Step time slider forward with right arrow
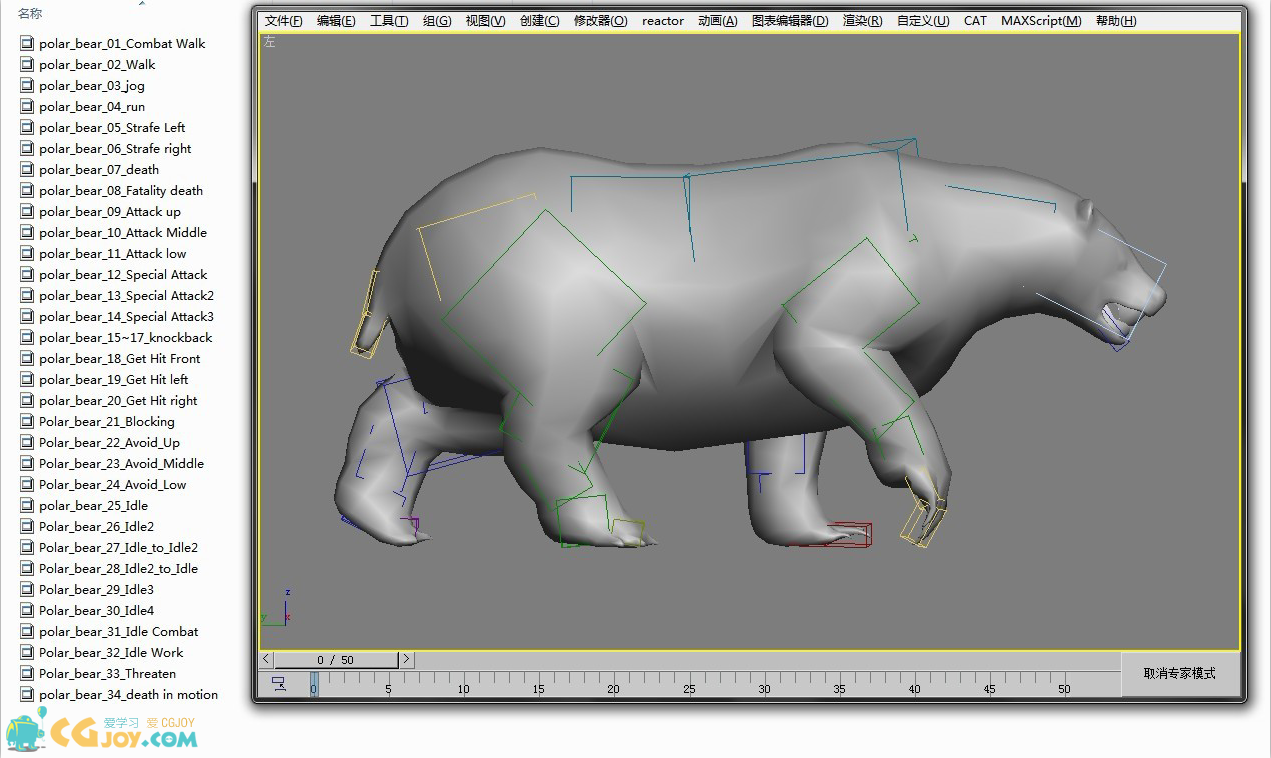 click(406, 660)
